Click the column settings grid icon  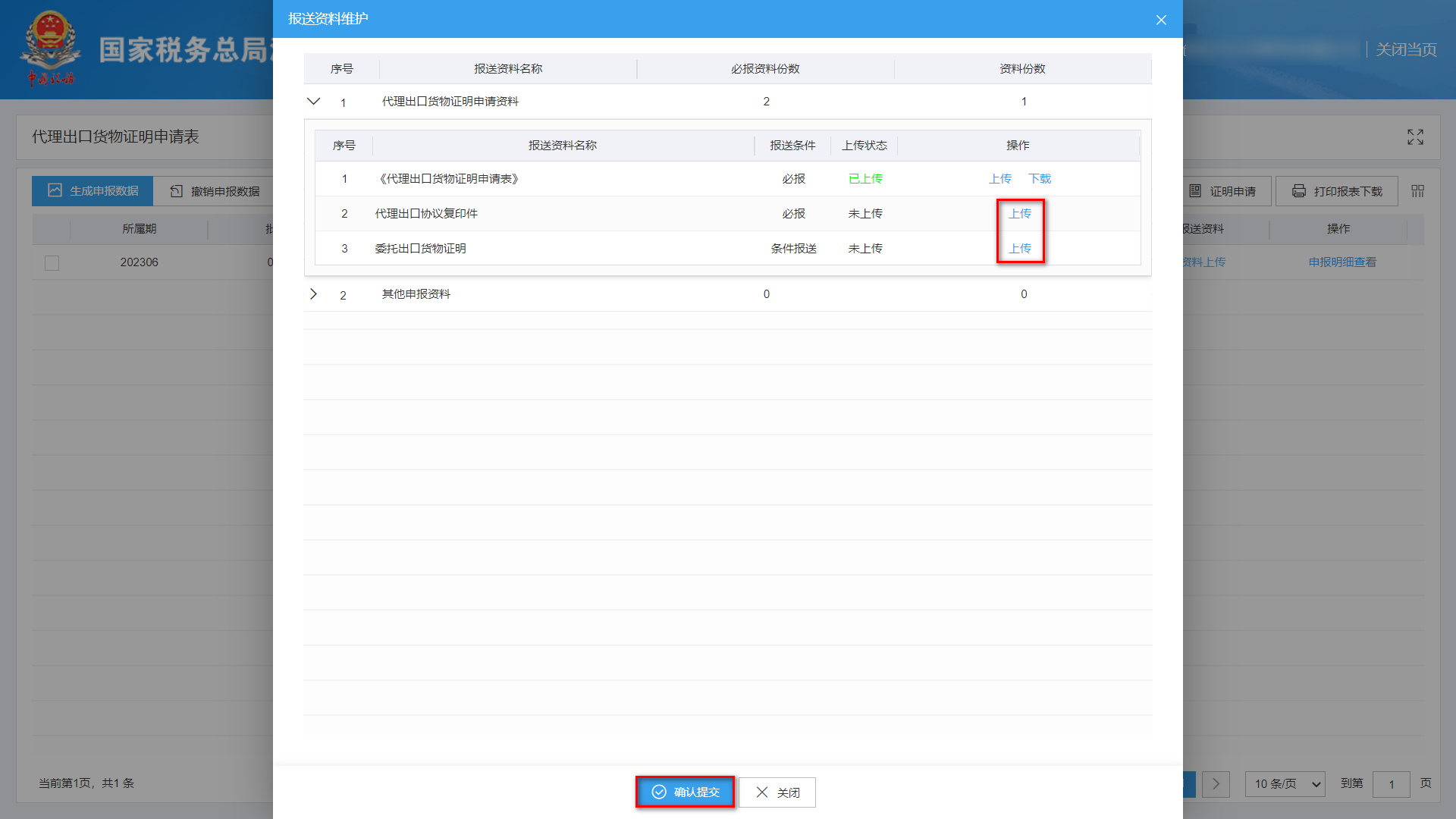[1417, 191]
